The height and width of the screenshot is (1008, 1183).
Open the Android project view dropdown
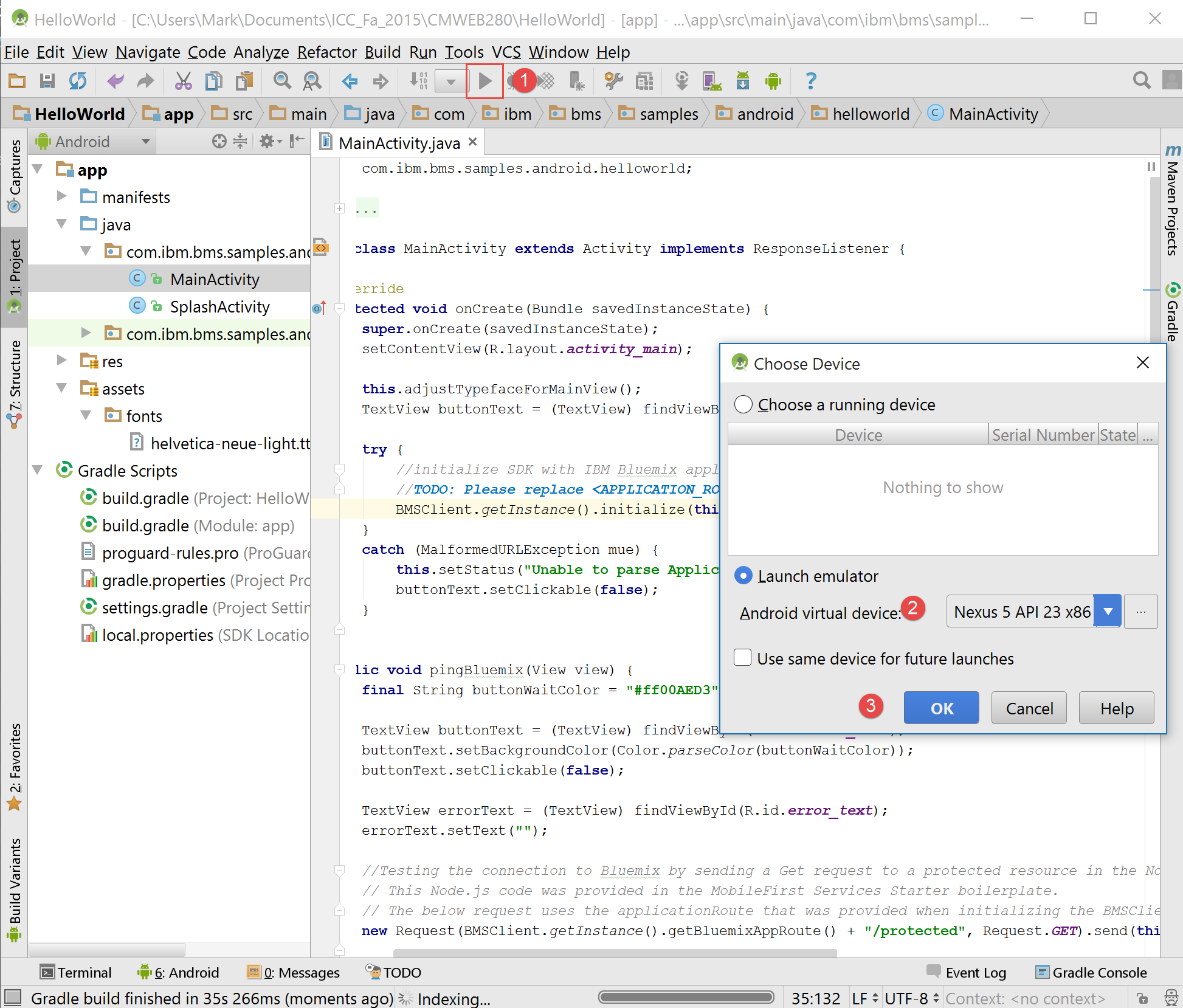pyautogui.click(x=92, y=142)
